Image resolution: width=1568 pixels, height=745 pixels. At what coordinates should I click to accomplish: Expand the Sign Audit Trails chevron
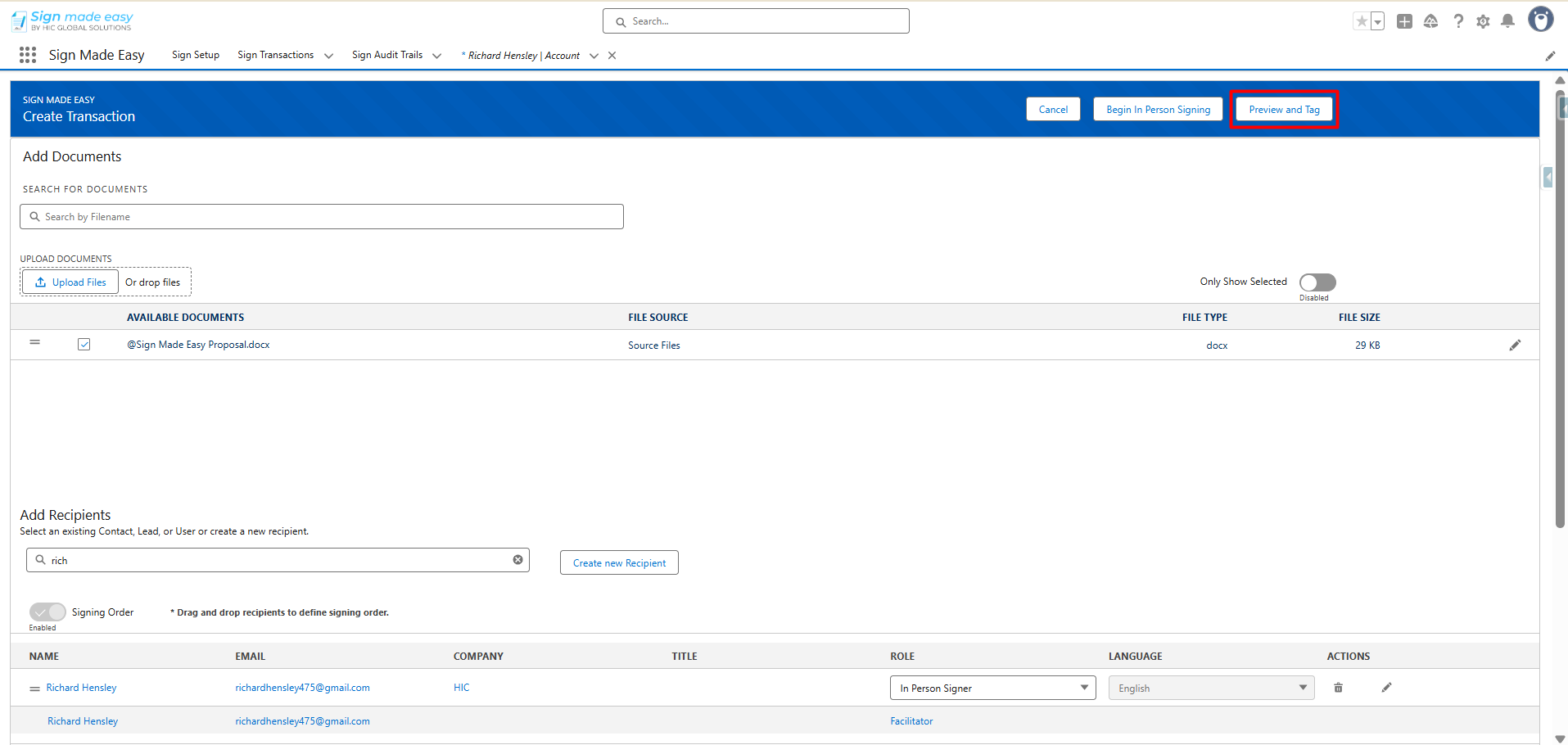(x=436, y=56)
